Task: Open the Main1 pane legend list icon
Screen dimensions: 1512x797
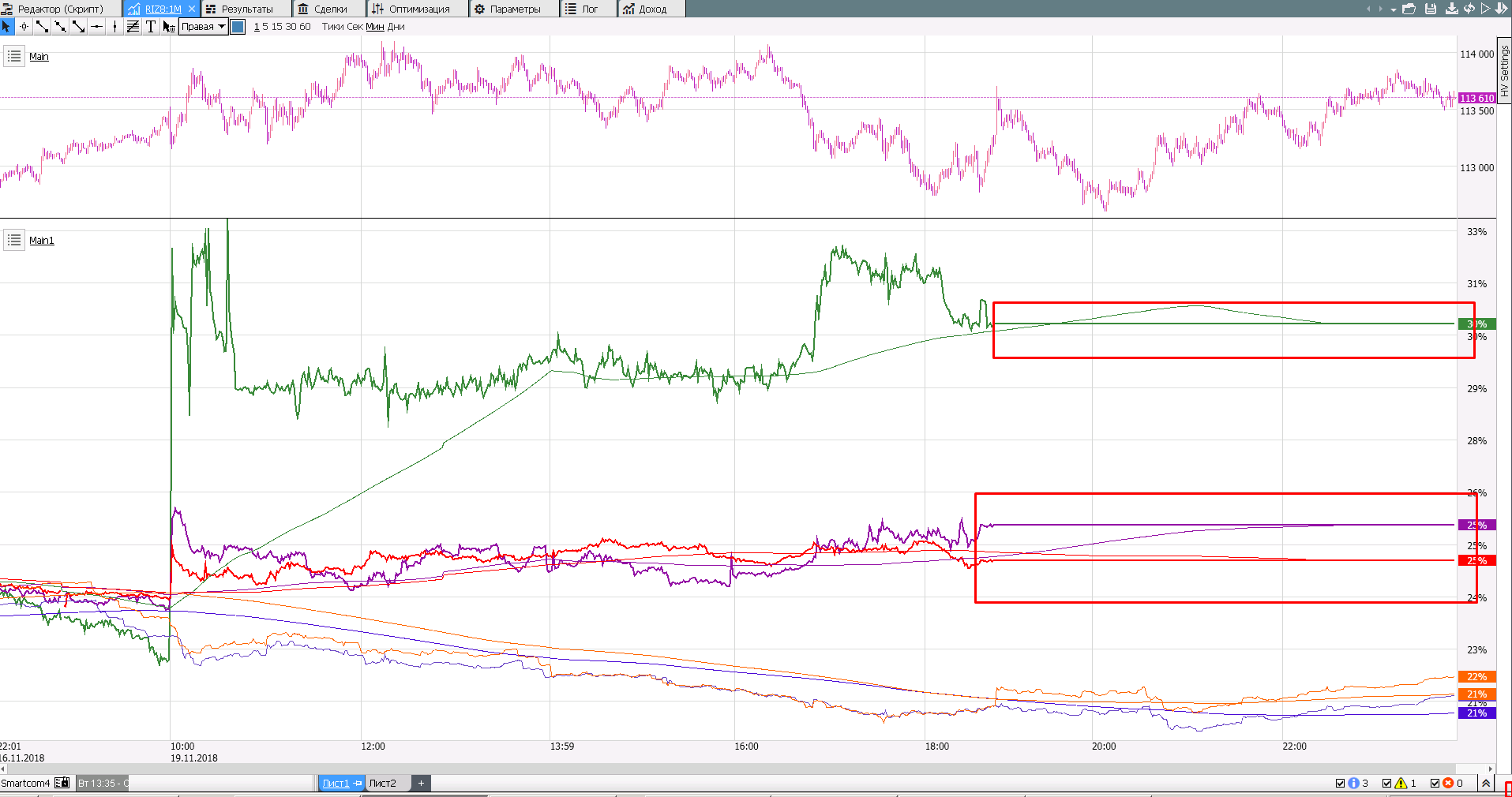Action: pyautogui.click(x=14, y=240)
